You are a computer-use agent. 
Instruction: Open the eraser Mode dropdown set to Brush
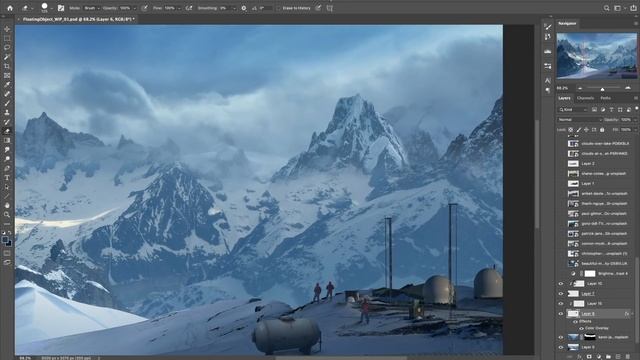91,8
